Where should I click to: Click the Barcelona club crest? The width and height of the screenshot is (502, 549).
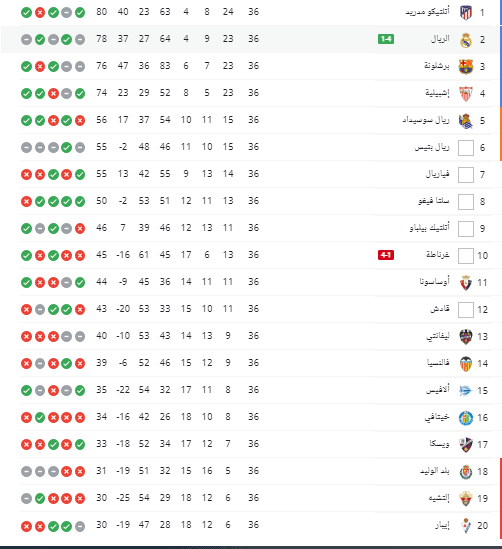466,67
